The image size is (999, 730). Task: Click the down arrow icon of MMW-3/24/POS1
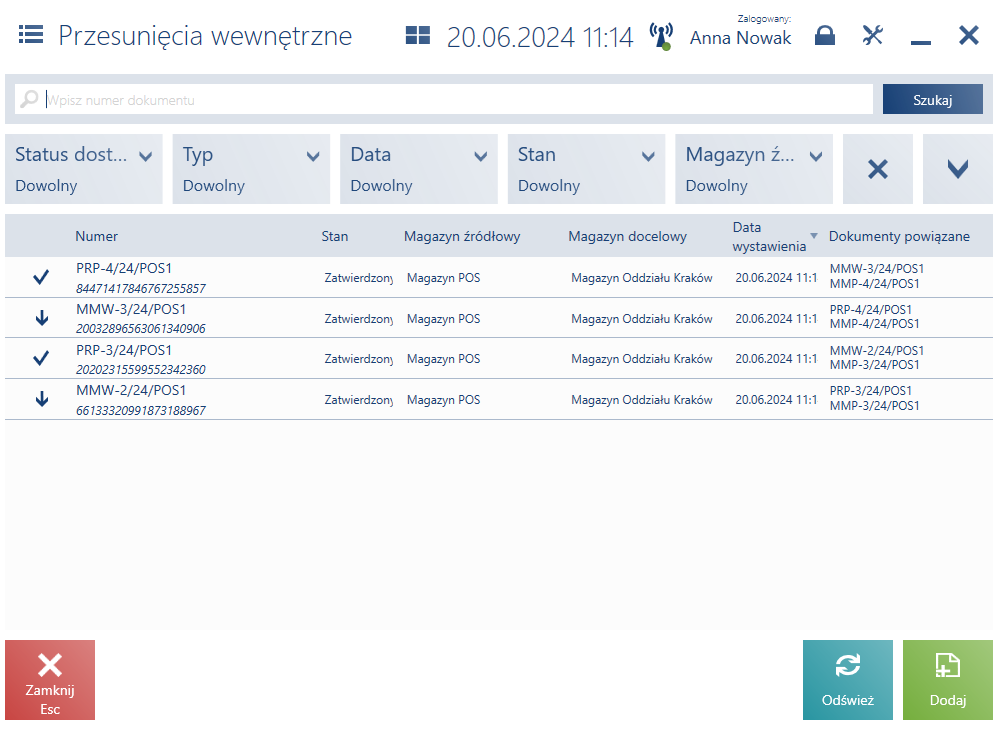(41, 317)
